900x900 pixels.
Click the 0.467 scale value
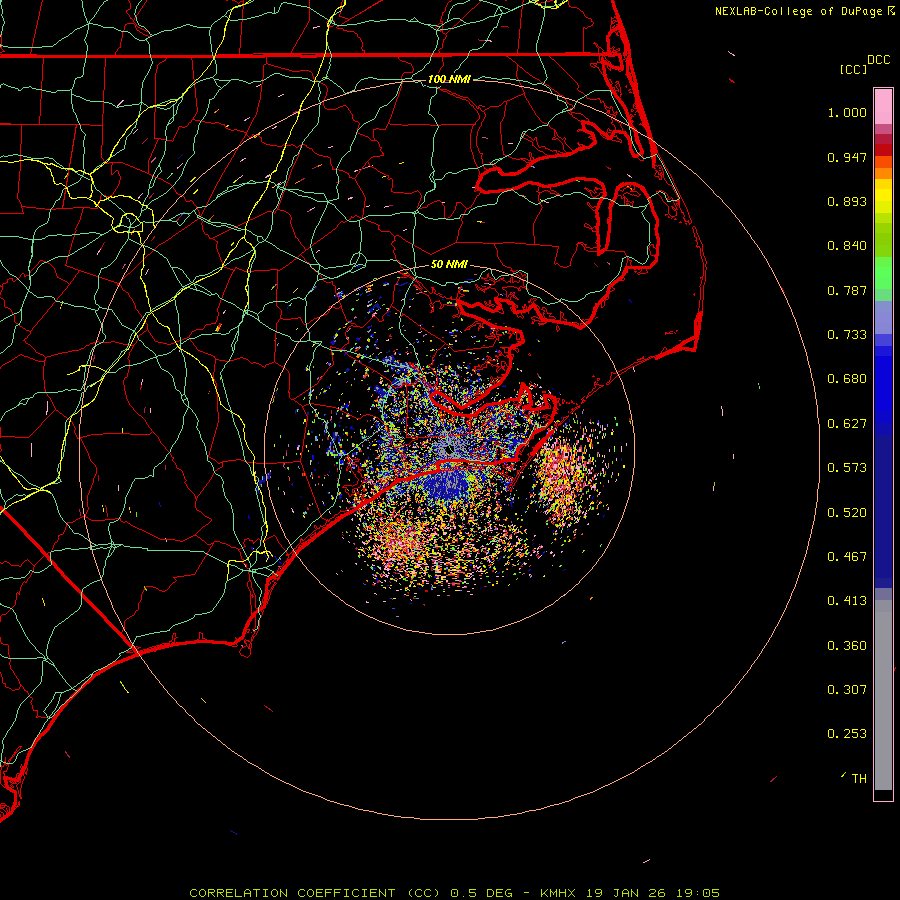tap(847, 557)
